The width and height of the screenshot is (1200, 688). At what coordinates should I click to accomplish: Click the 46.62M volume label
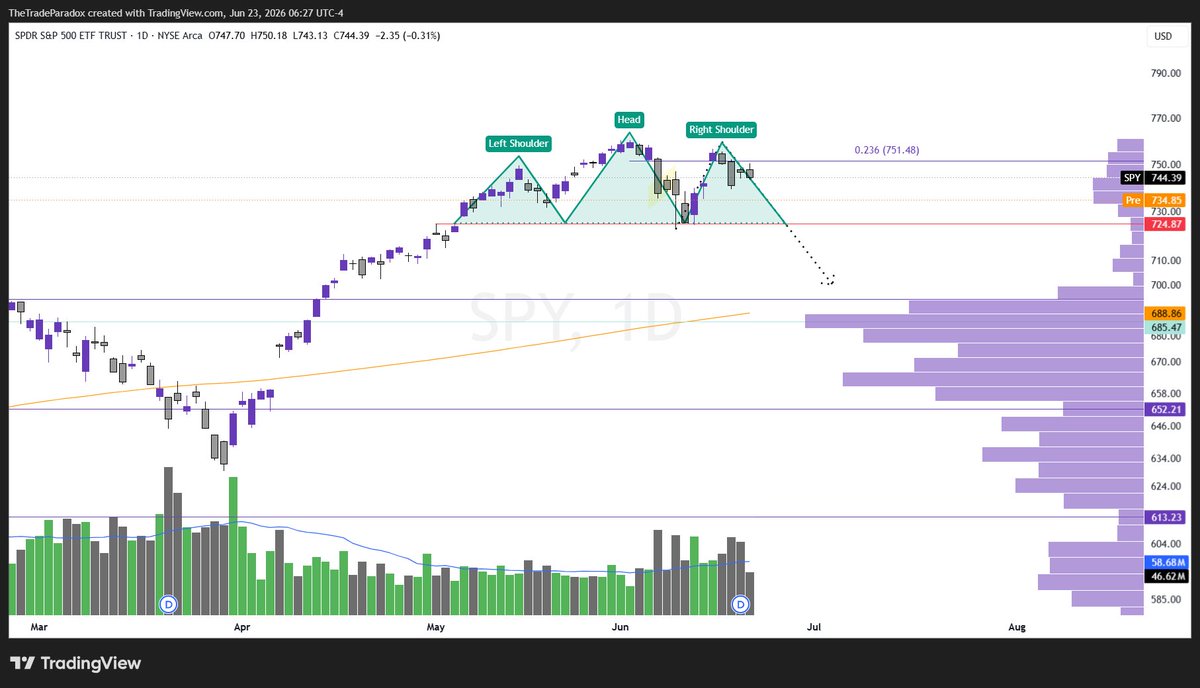point(1166,577)
